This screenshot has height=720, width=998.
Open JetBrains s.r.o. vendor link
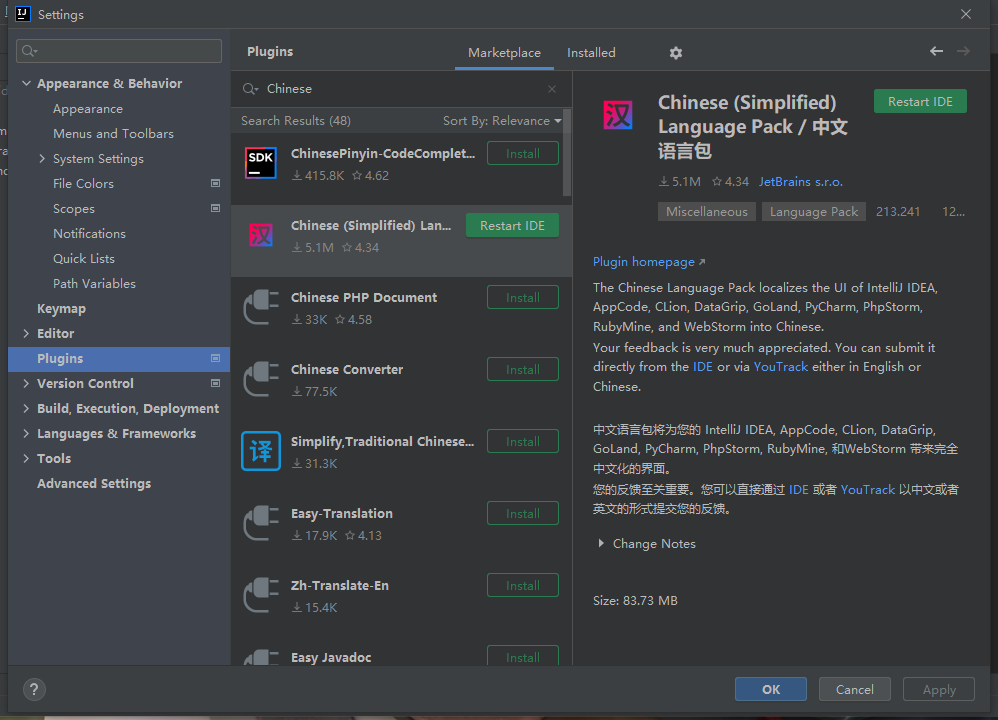tap(800, 181)
